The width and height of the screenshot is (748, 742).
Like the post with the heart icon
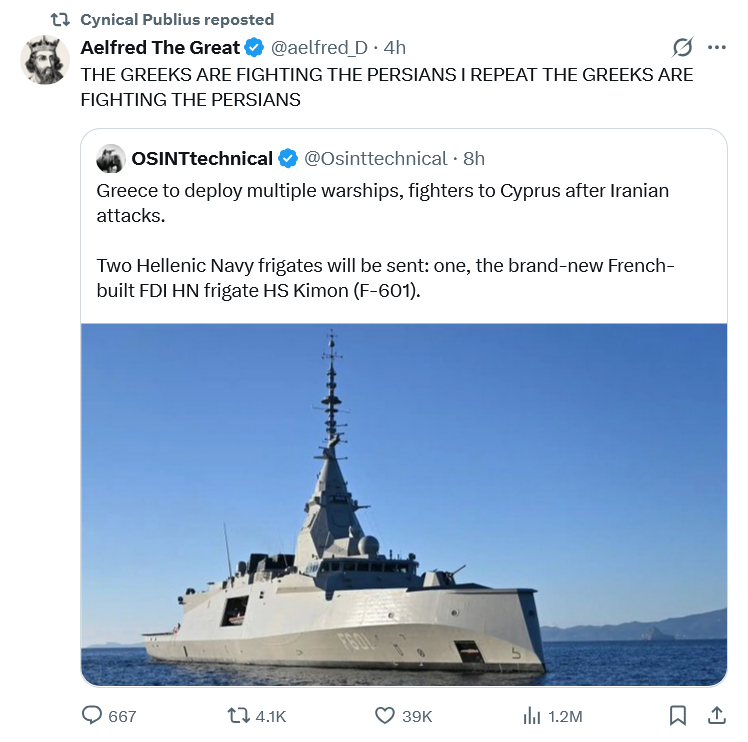pyautogui.click(x=385, y=716)
